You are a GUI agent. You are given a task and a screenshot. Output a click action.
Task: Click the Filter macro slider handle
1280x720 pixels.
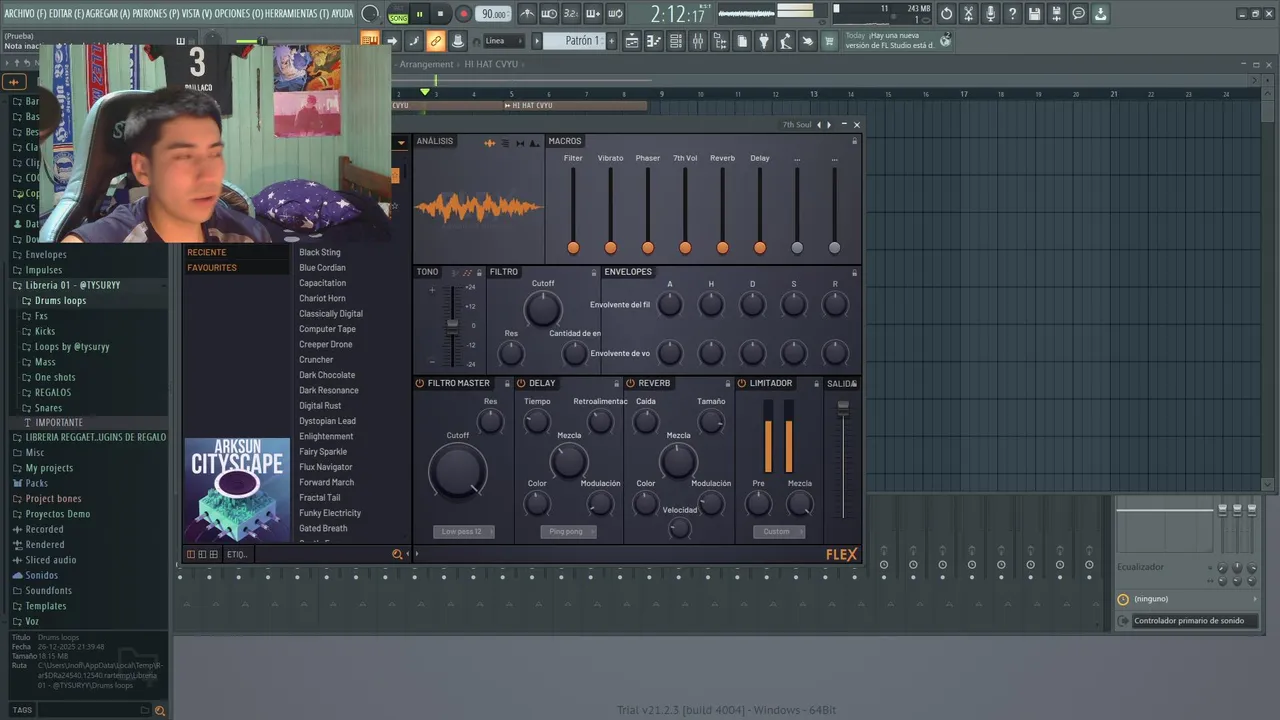point(573,247)
